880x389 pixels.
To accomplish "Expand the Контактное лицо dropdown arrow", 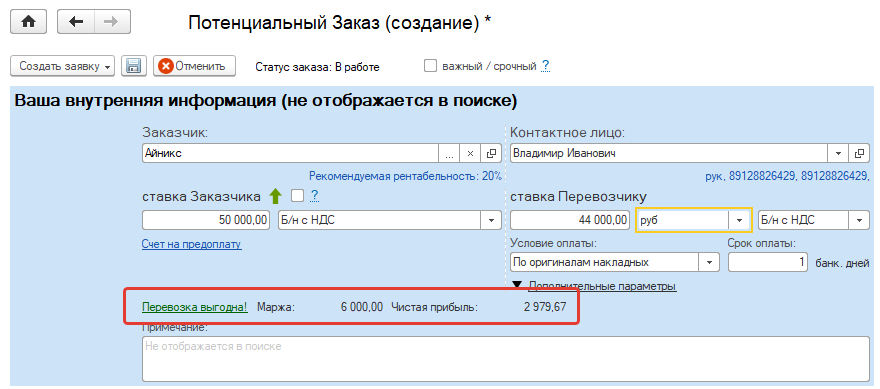I will point(838,153).
